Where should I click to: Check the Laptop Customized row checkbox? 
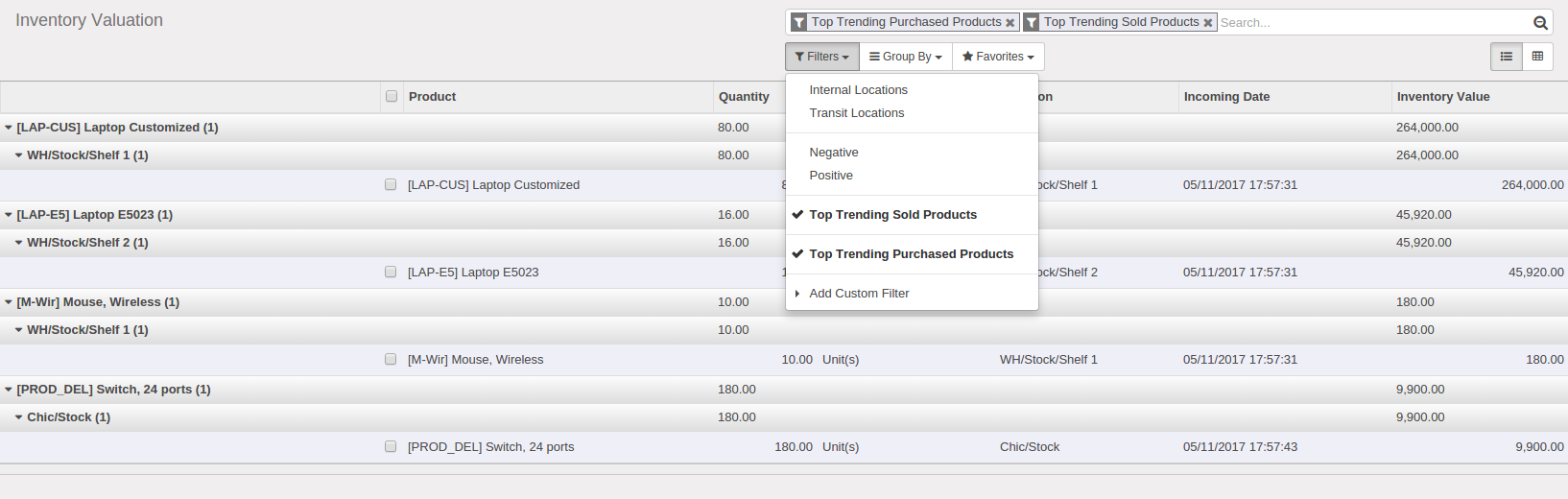(x=391, y=184)
